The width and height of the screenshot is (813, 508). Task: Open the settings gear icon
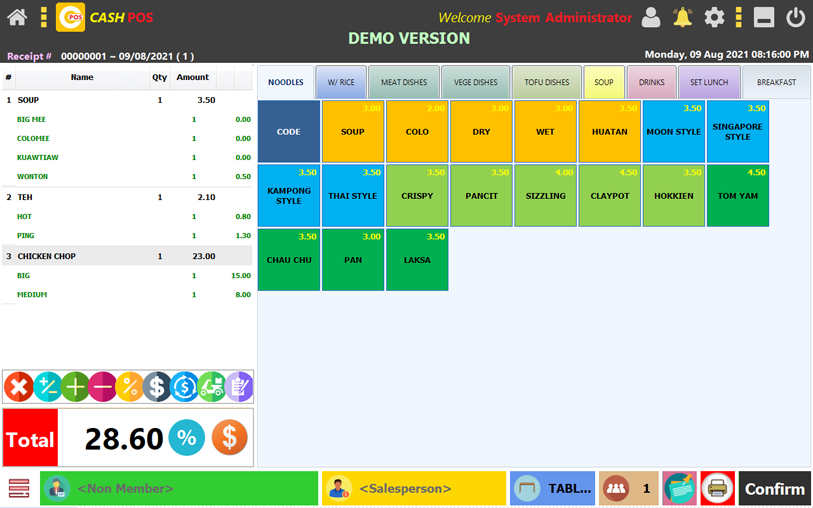714,17
